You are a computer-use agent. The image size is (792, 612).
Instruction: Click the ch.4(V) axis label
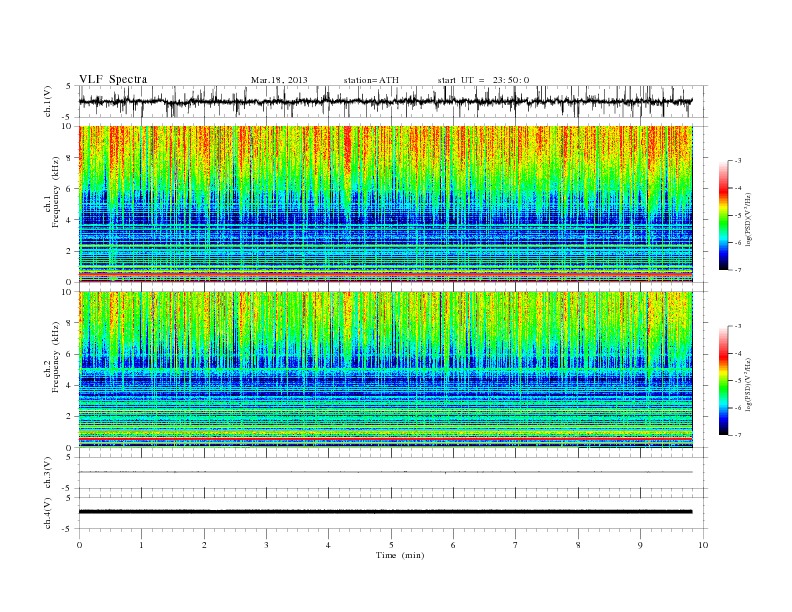48,513
